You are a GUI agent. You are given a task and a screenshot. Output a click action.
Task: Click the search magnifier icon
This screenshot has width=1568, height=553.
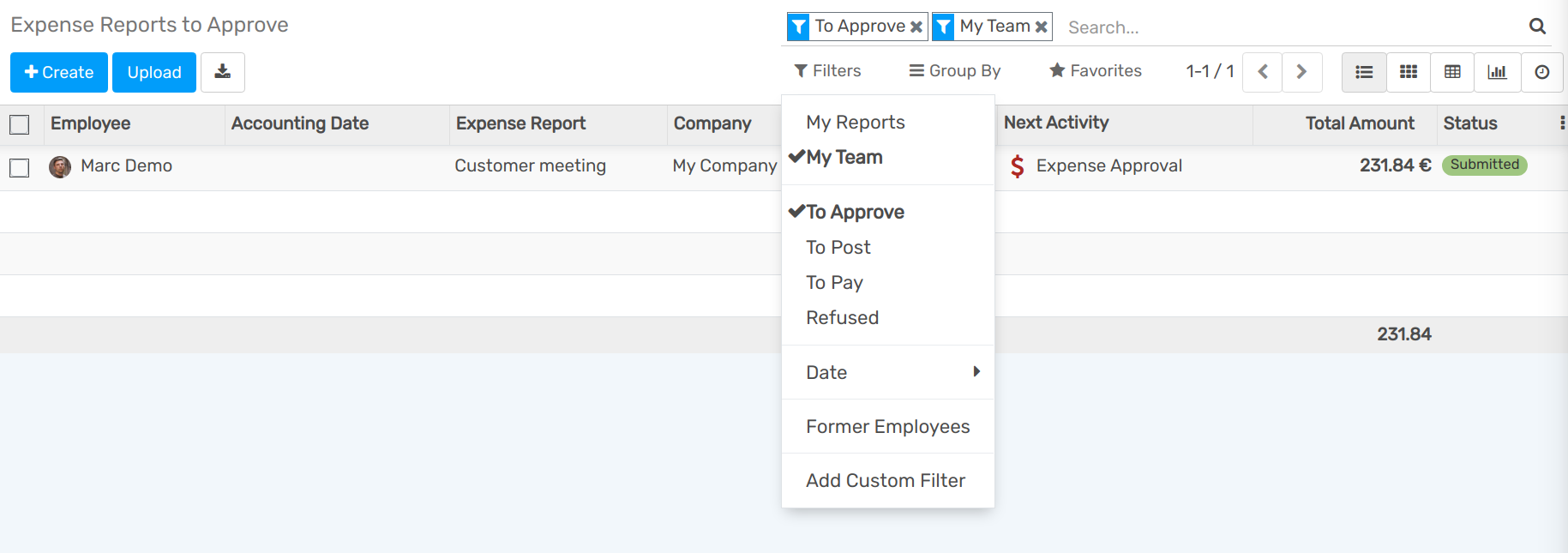[x=1537, y=27]
